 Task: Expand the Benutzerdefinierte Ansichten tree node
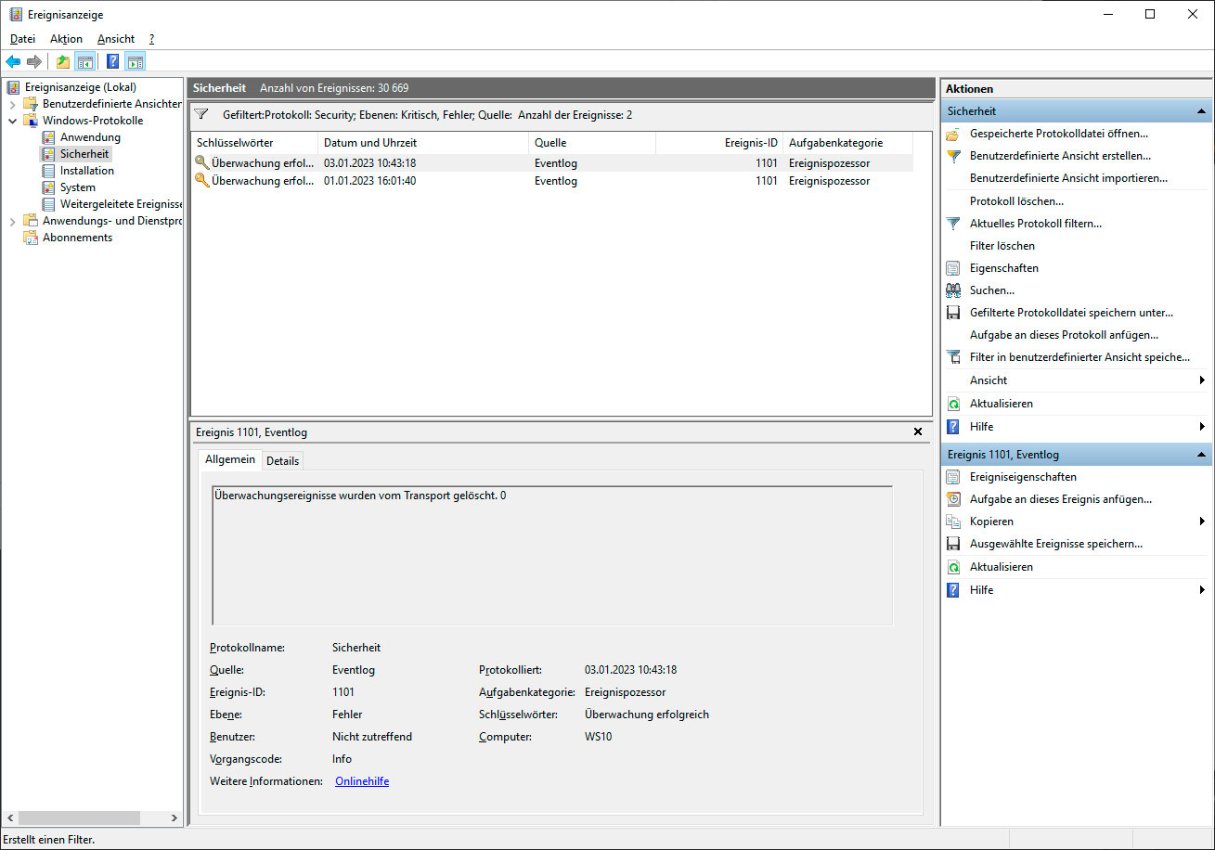pos(12,104)
